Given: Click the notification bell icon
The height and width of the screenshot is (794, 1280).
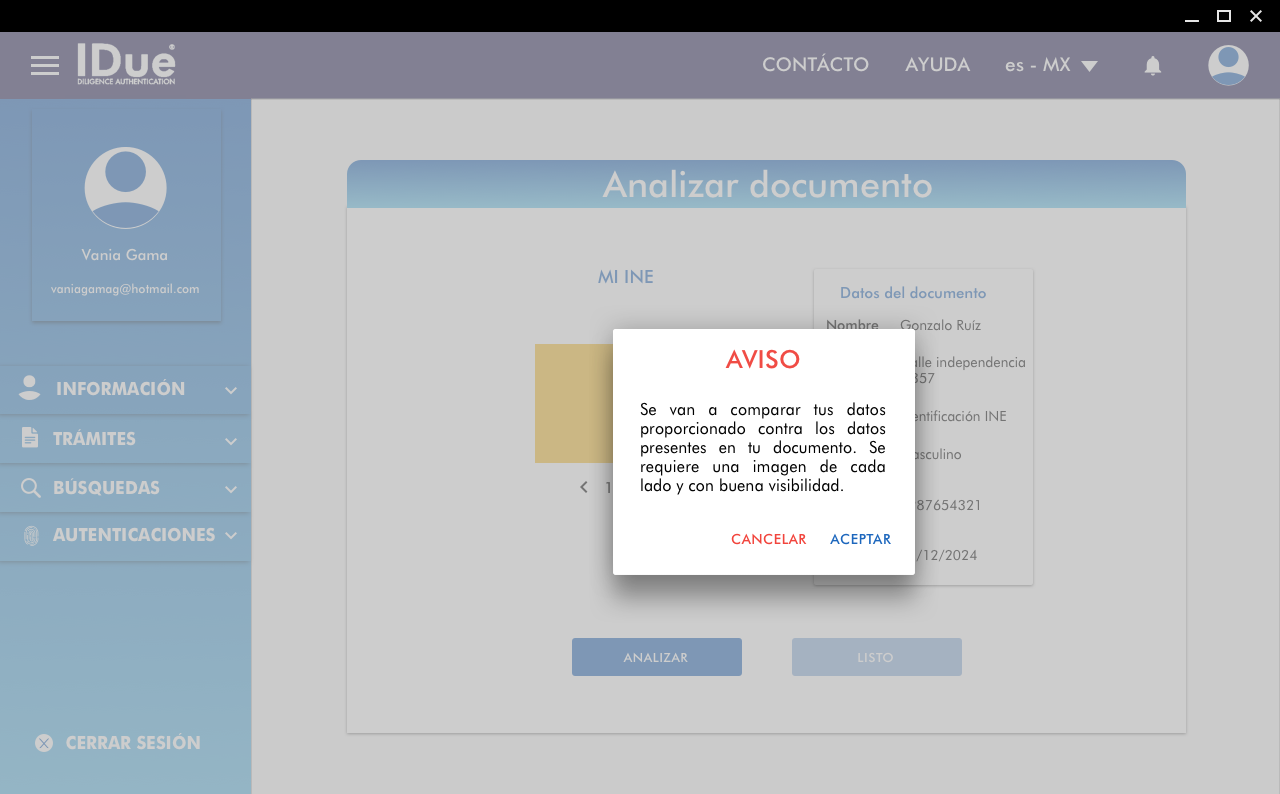Looking at the screenshot, I should pyautogui.click(x=1153, y=66).
